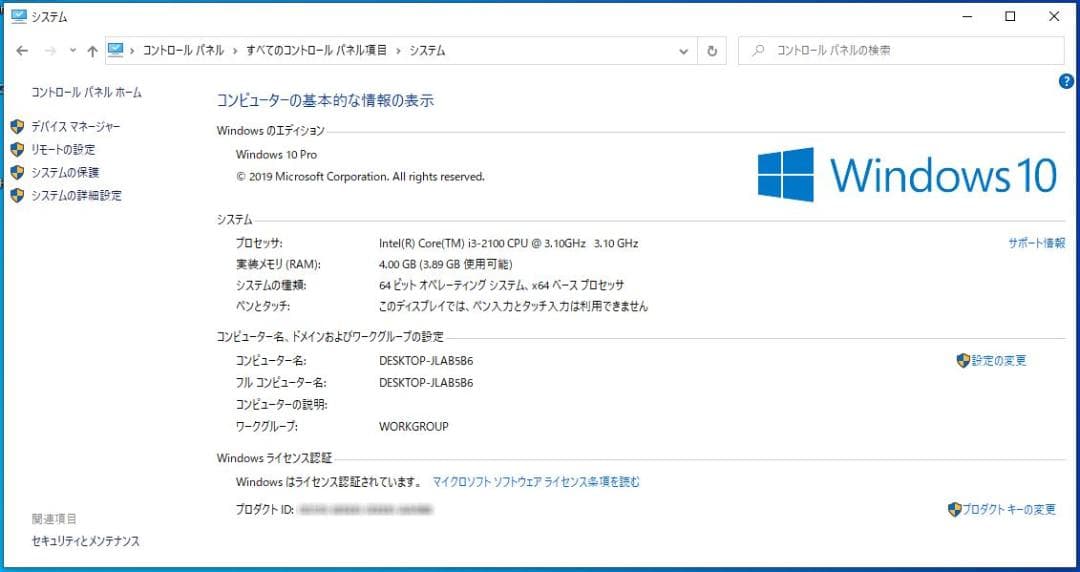Go up one level with up arrow
This screenshot has height=572, width=1080.
92,51
